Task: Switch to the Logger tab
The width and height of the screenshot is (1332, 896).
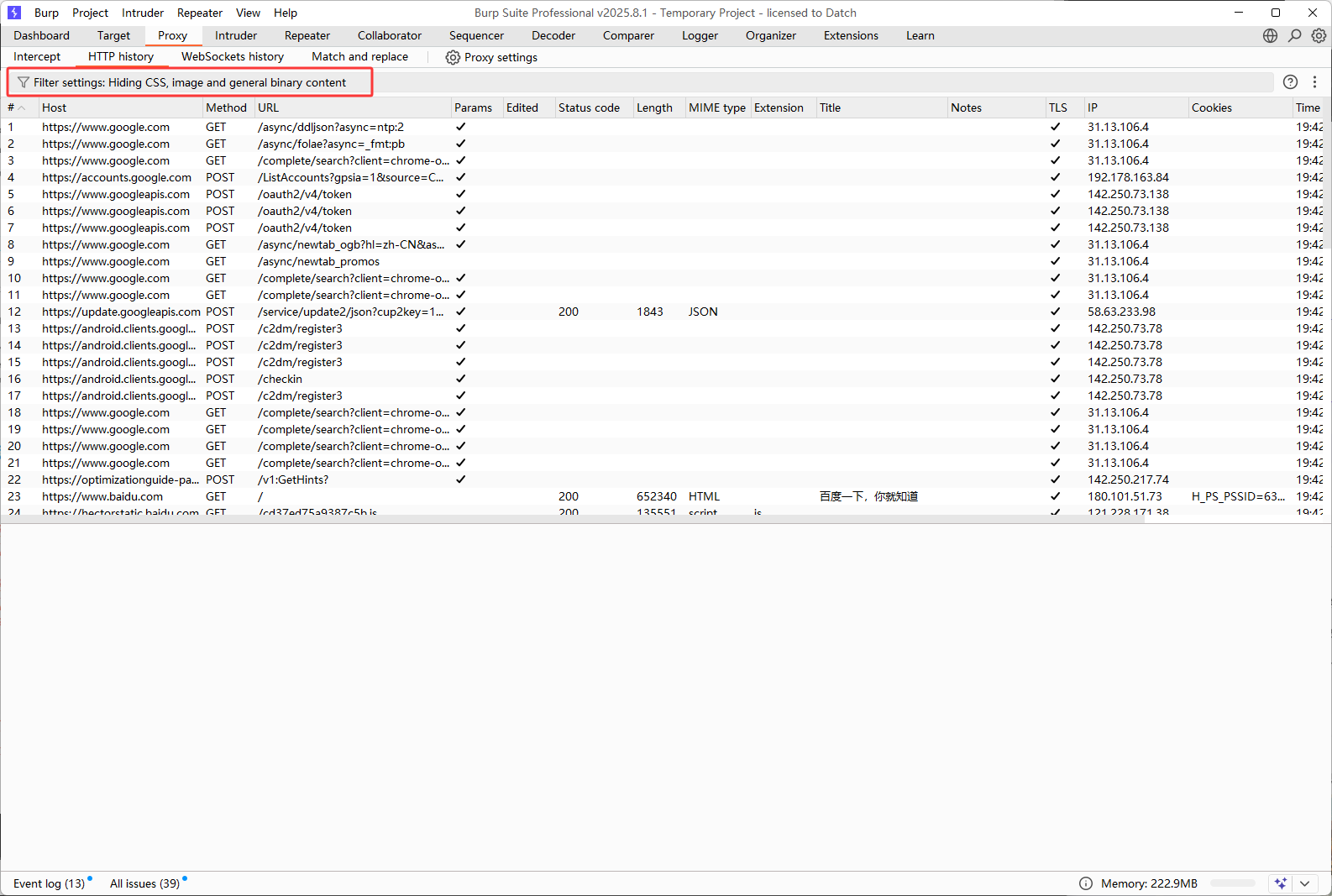Action: (x=700, y=35)
